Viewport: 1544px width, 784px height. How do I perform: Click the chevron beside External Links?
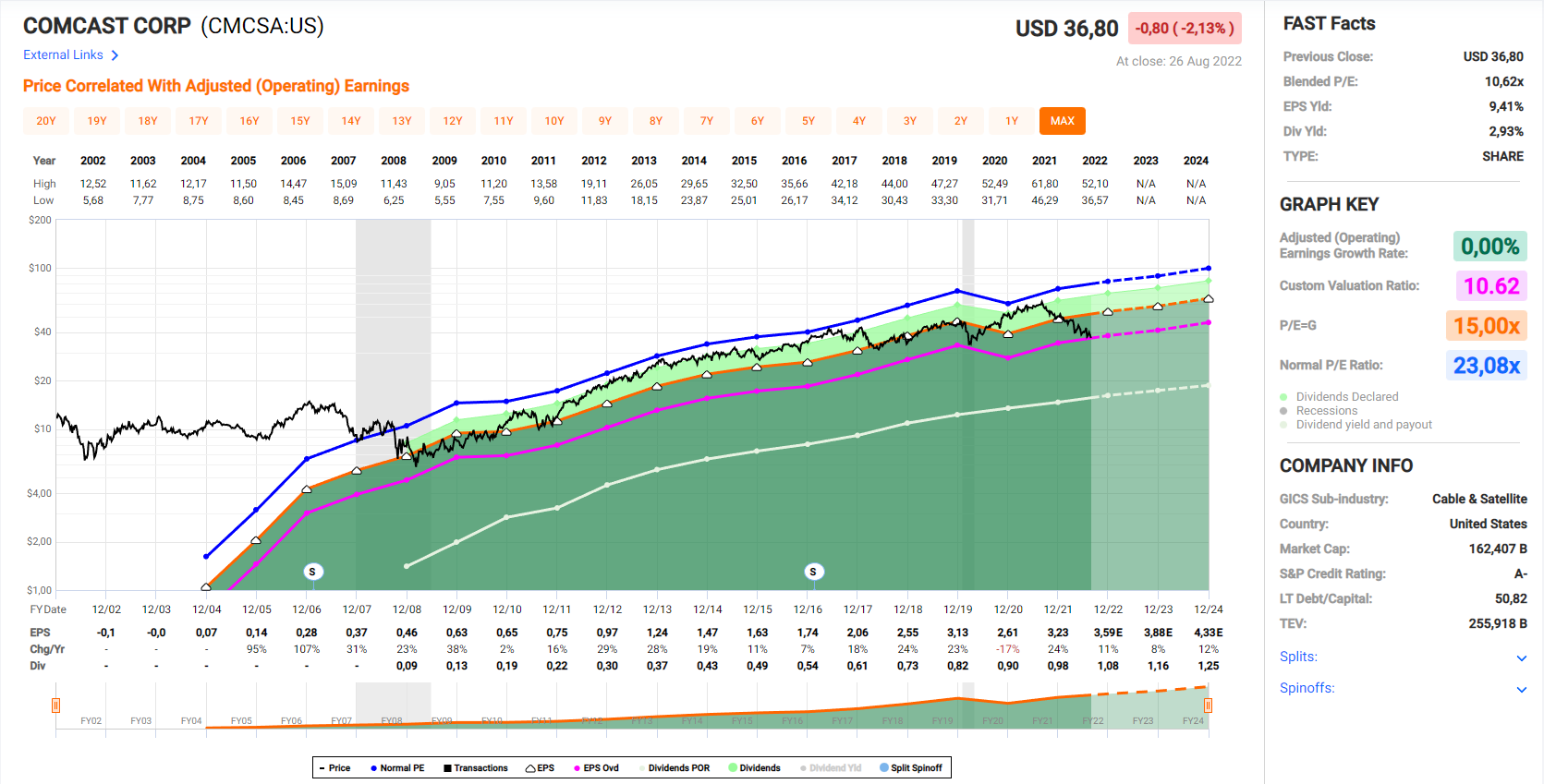[115, 55]
